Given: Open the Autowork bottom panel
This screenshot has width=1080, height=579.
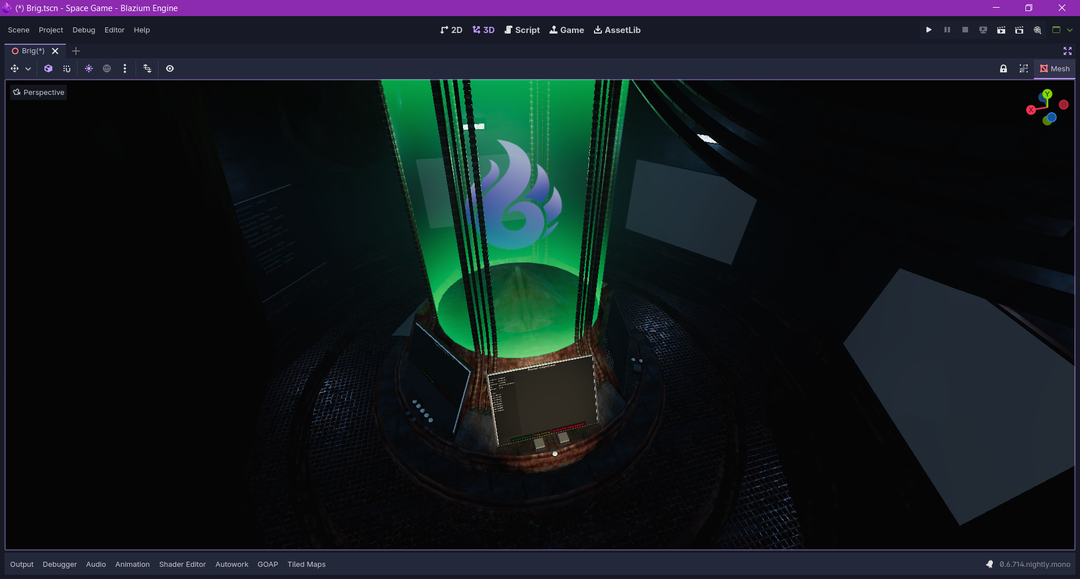Looking at the screenshot, I should pyautogui.click(x=231, y=565).
